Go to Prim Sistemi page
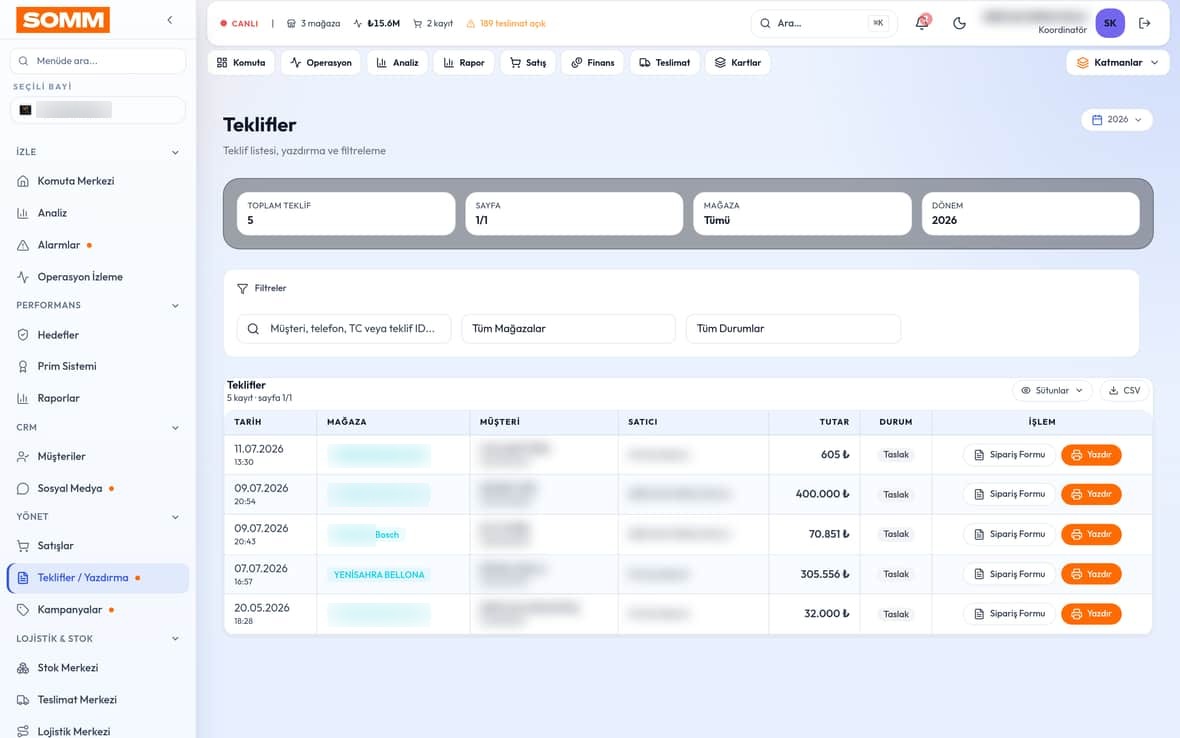This screenshot has width=1180, height=738. (x=67, y=366)
